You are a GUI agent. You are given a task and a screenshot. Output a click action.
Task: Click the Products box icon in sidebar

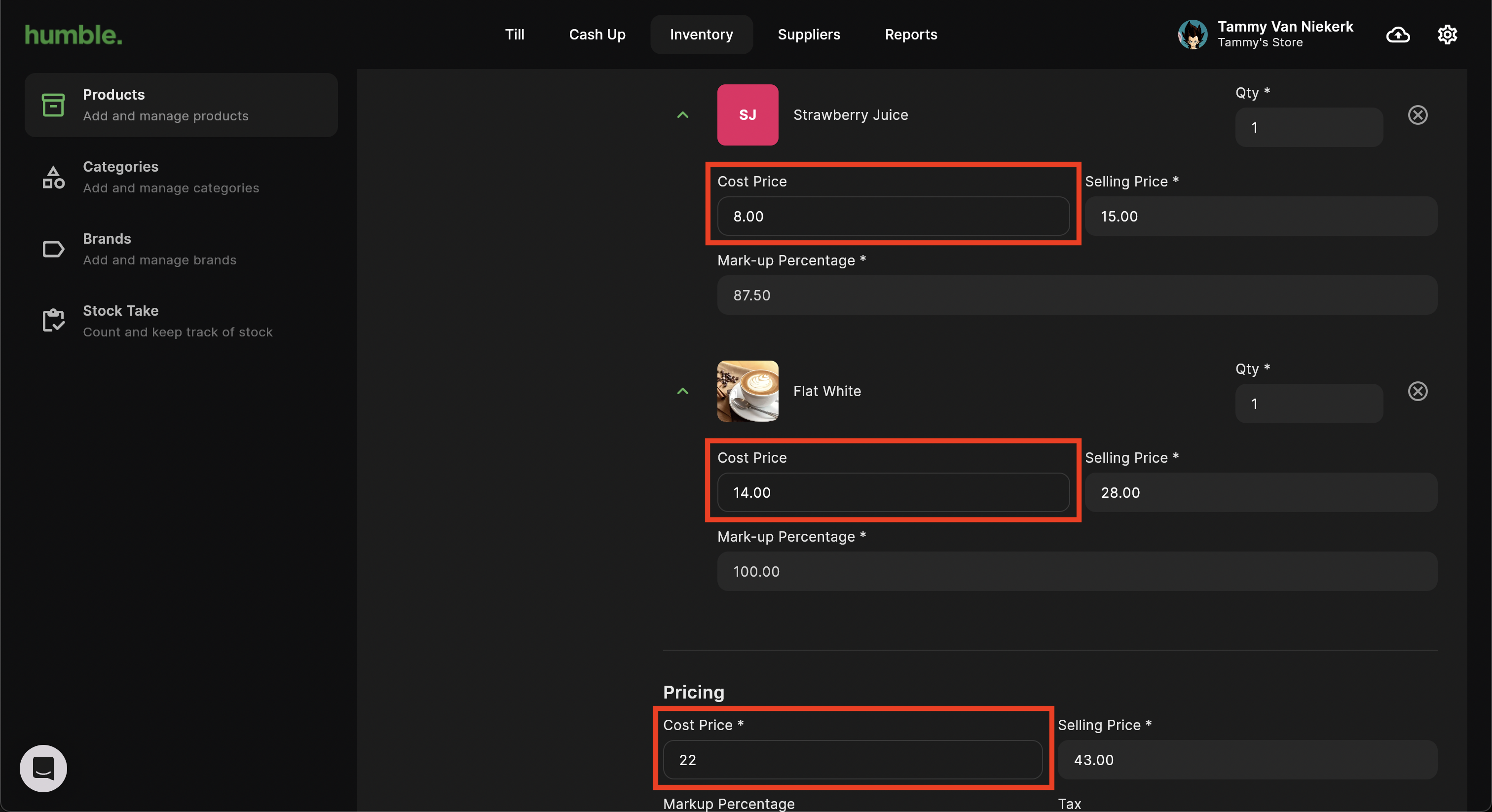pyautogui.click(x=53, y=105)
